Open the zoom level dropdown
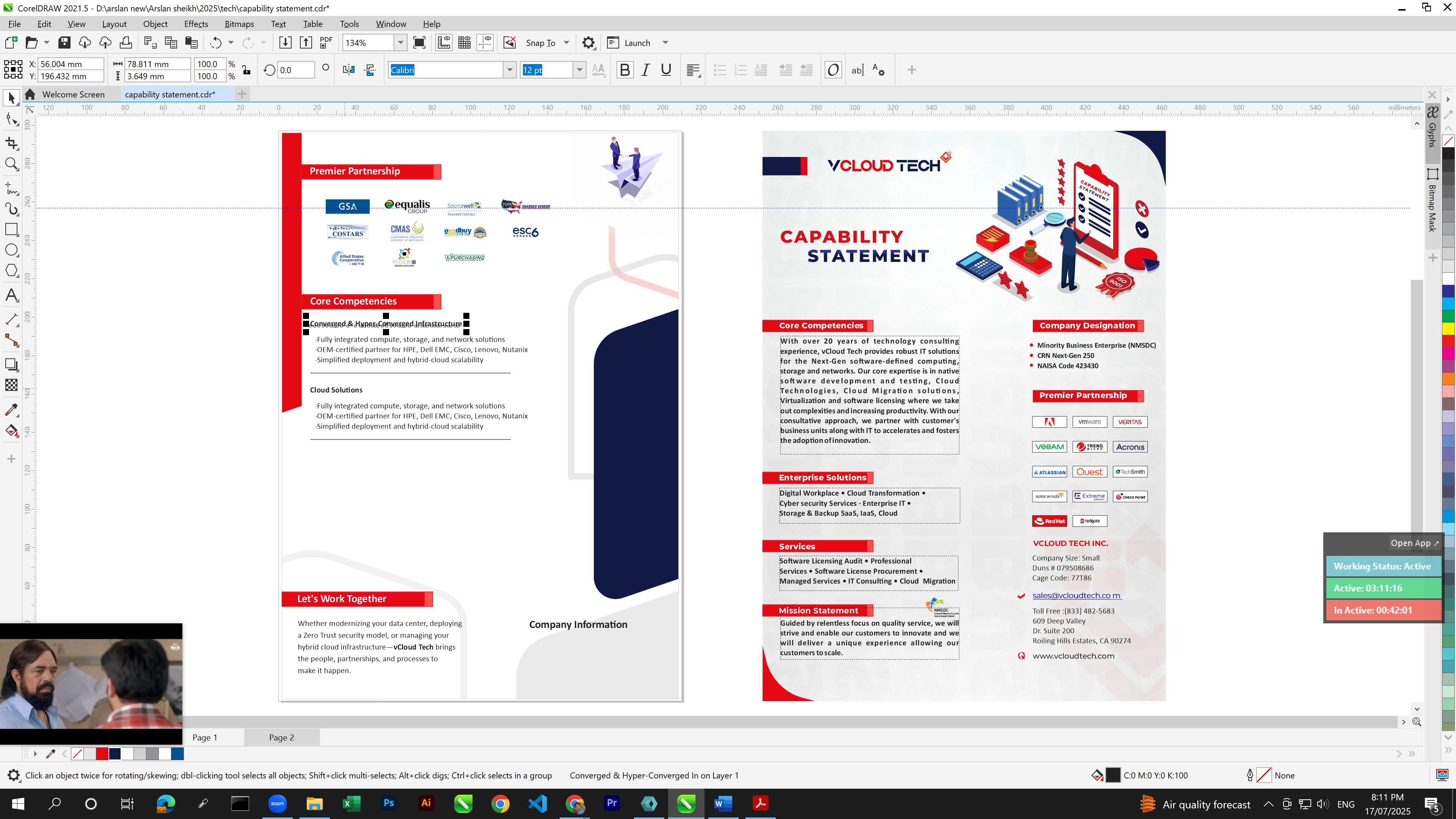Image resolution: width=1456 pixels, height=819 pixels. point(400,42)
